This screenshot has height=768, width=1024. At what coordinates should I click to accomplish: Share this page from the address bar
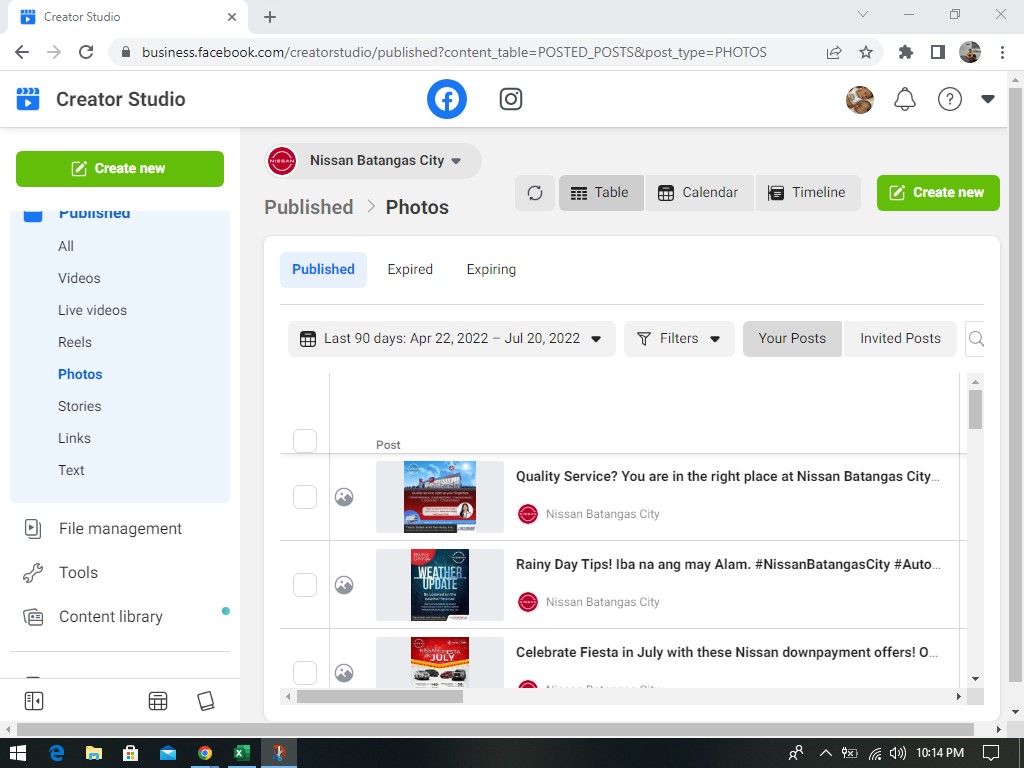point(834,52)
